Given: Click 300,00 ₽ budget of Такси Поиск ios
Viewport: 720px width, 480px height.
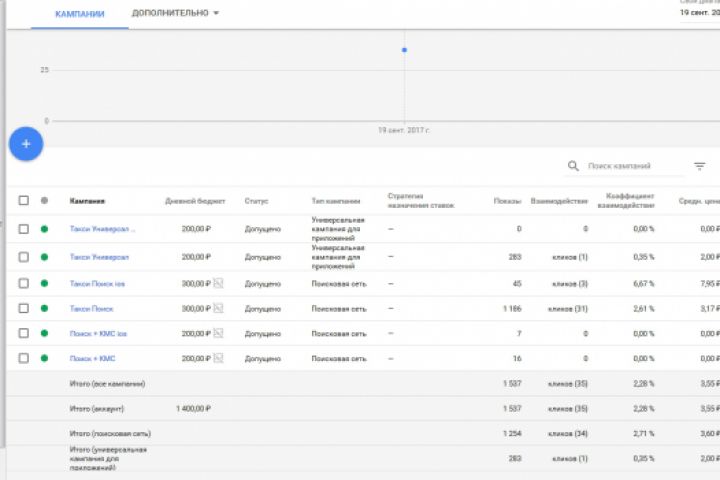Looking at the screenshot, I should (196, 284).
